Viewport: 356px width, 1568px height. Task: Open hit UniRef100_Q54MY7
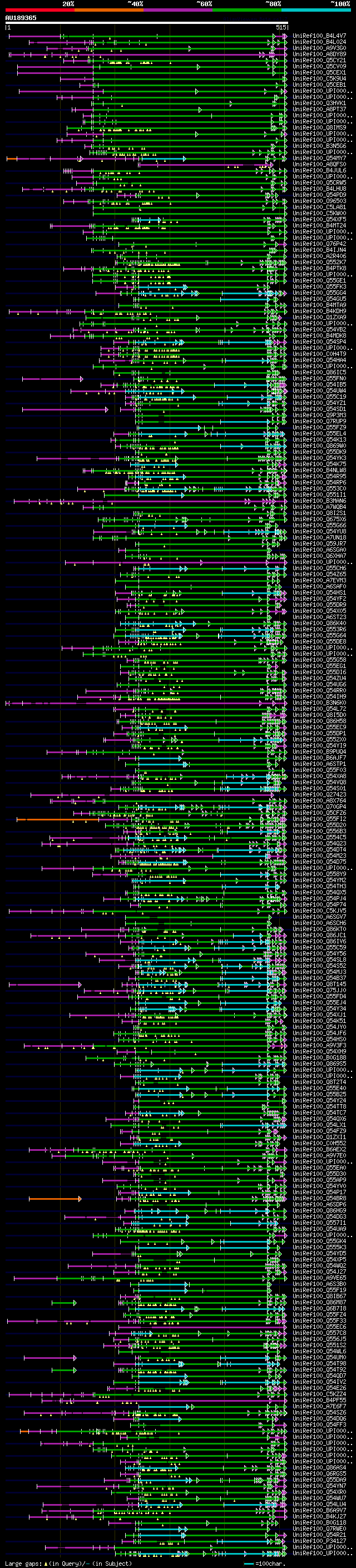pos(319,159)
